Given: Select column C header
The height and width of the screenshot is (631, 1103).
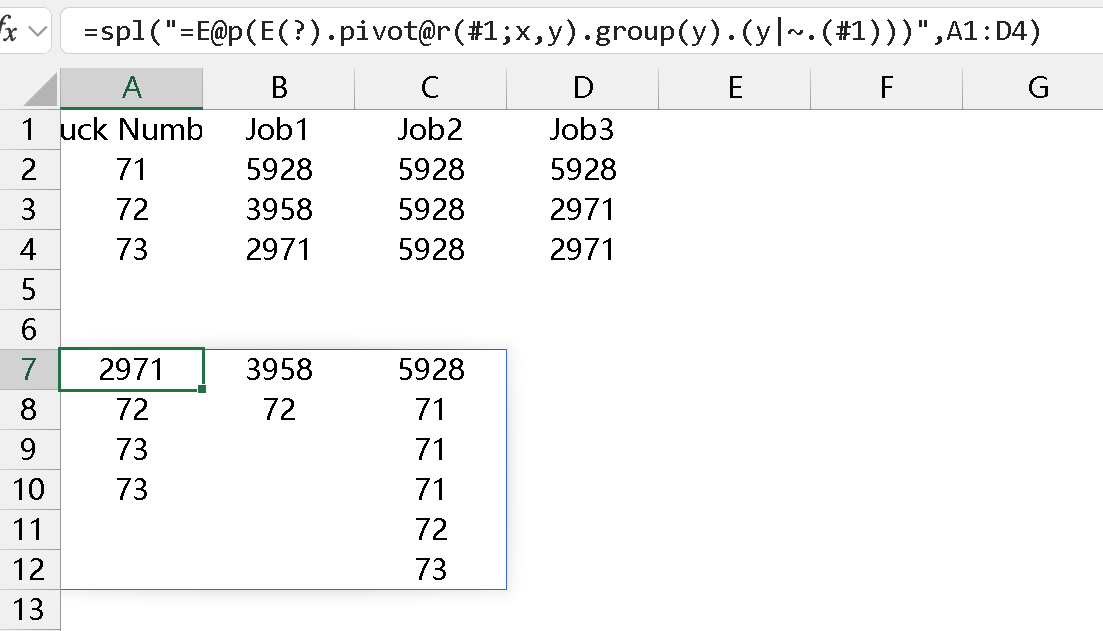Looking at the screenshot, I should 430,88.
